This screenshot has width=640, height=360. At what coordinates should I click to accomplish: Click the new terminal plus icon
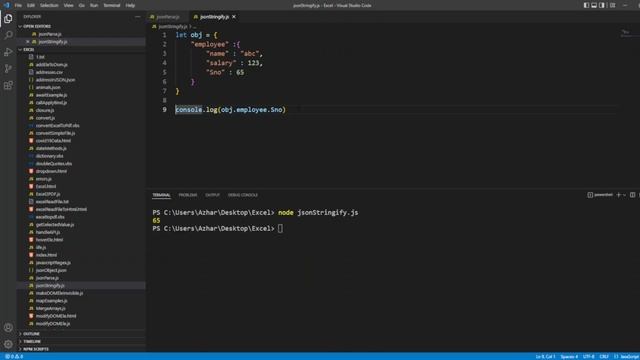click(x=618, y=195)
